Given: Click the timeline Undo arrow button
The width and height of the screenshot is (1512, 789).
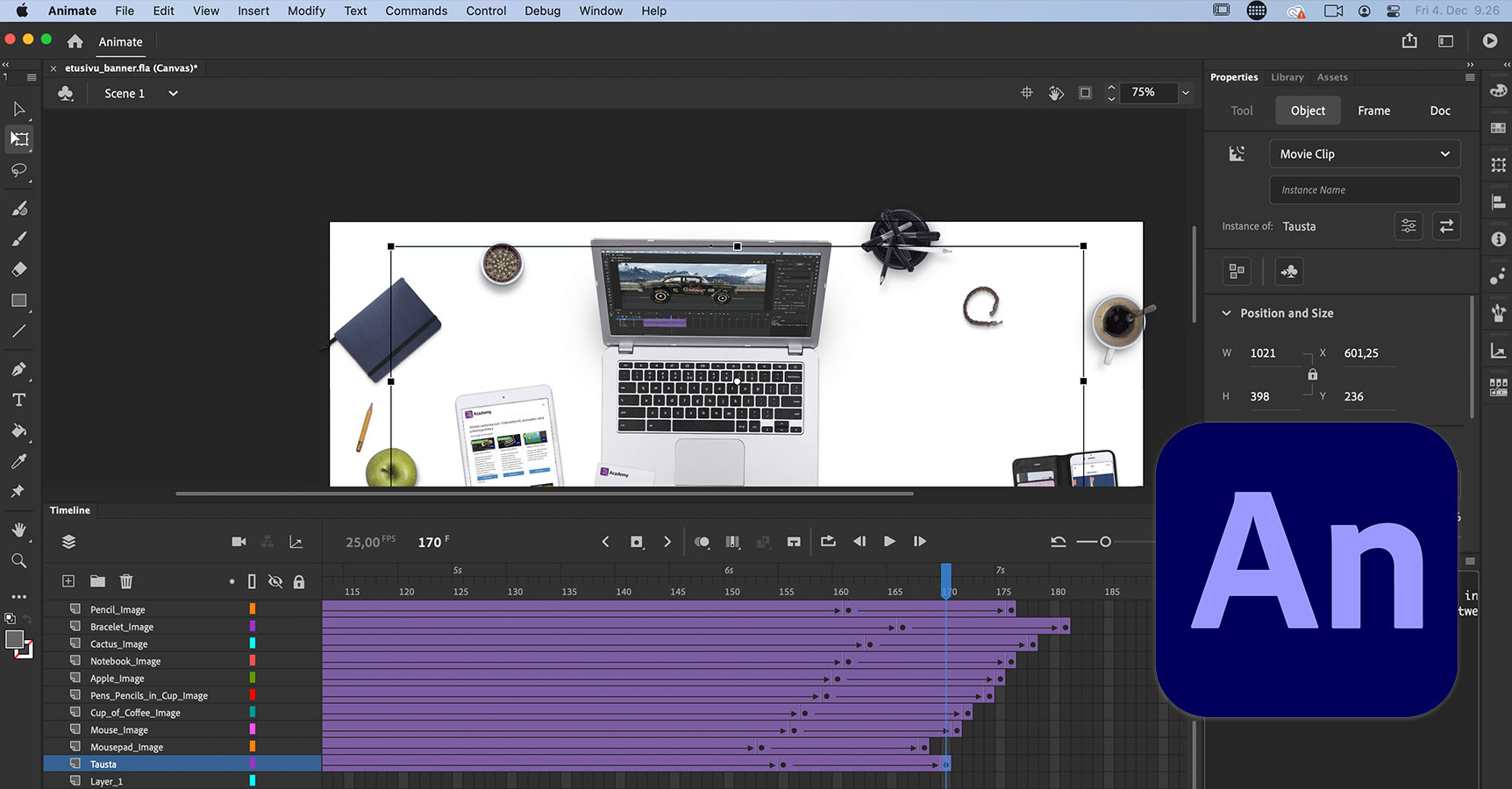Looking at the screenshot, I should 1059,542.
